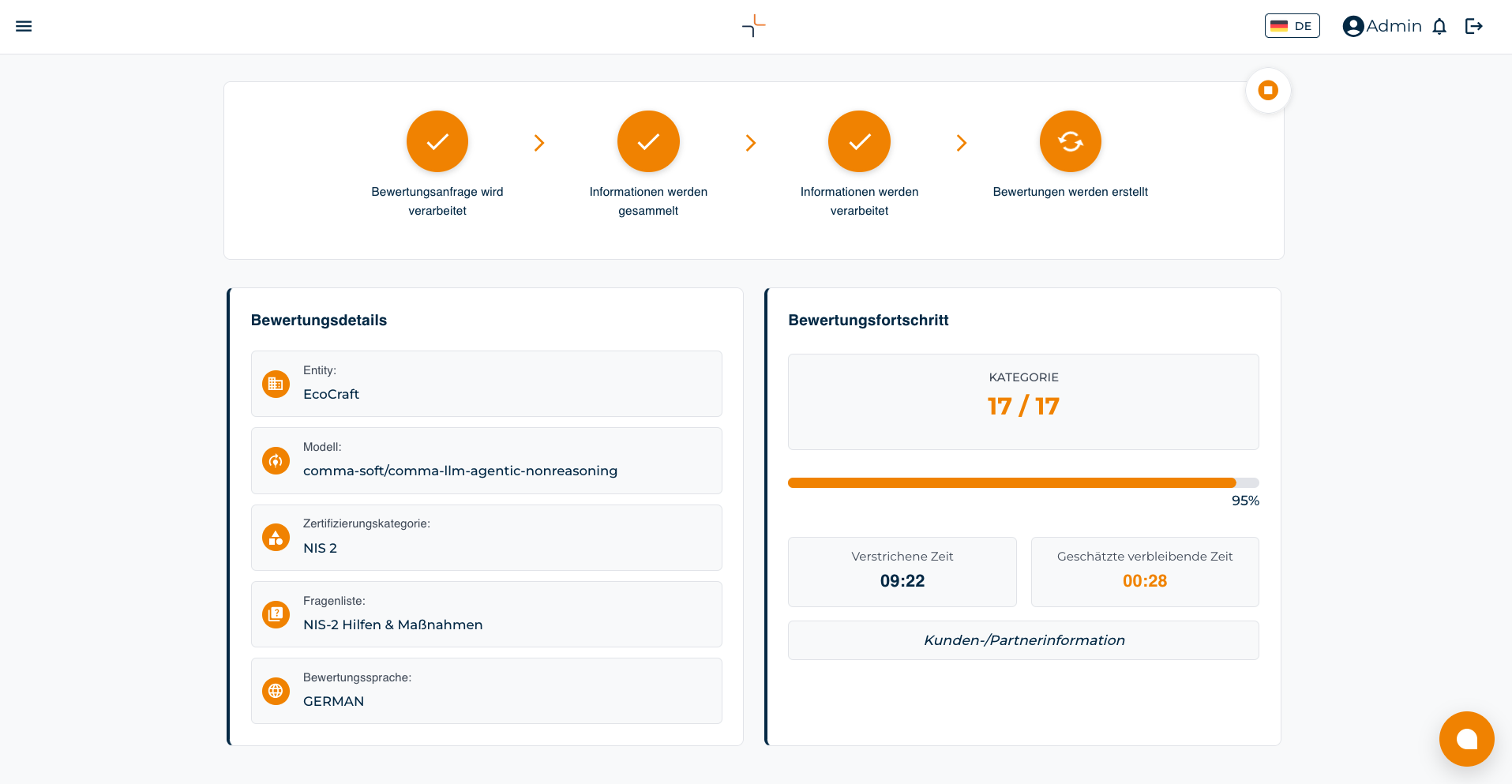Click the Zertifizierungskategorie shapes icon
1512x784 pixels.
tap(276, 538)
